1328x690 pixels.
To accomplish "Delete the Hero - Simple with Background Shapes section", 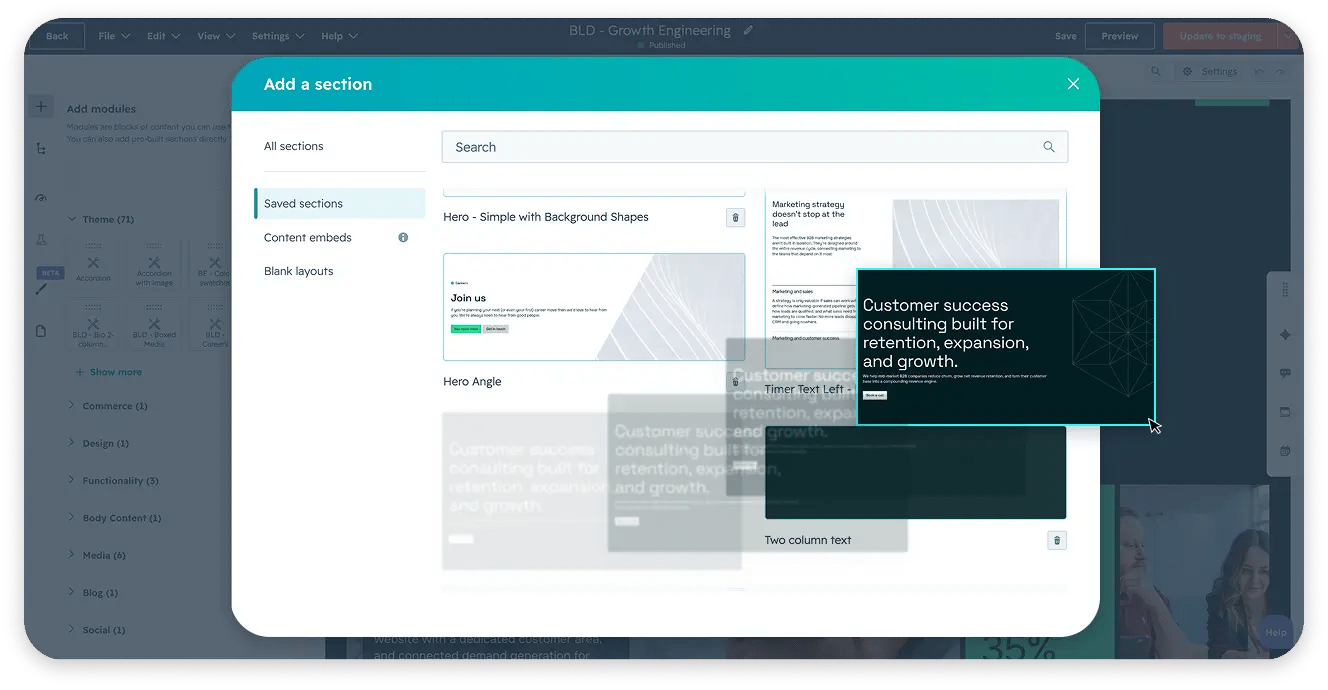I will coord(736,217).
